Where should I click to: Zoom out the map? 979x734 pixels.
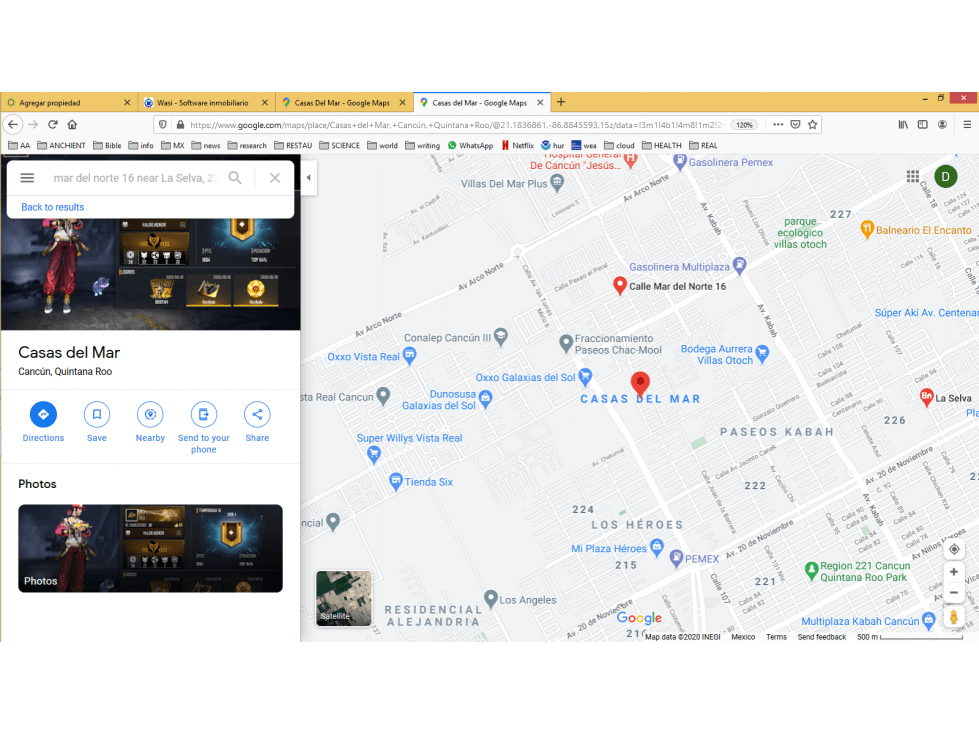click(x=954, y=593)
